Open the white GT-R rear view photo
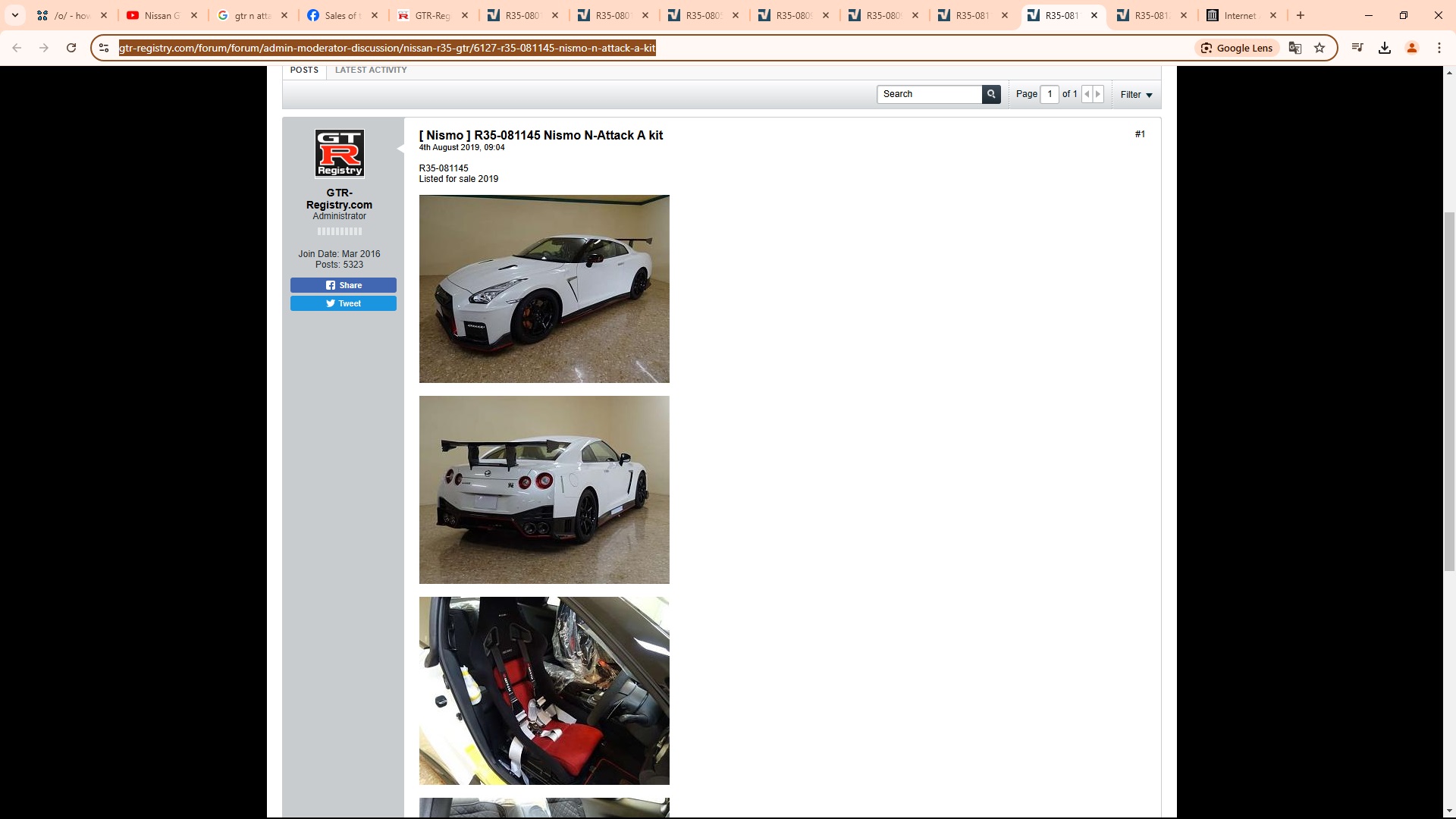Viewport: 1456px width, 819px height. pyautogui.click(x=544, y=490)
